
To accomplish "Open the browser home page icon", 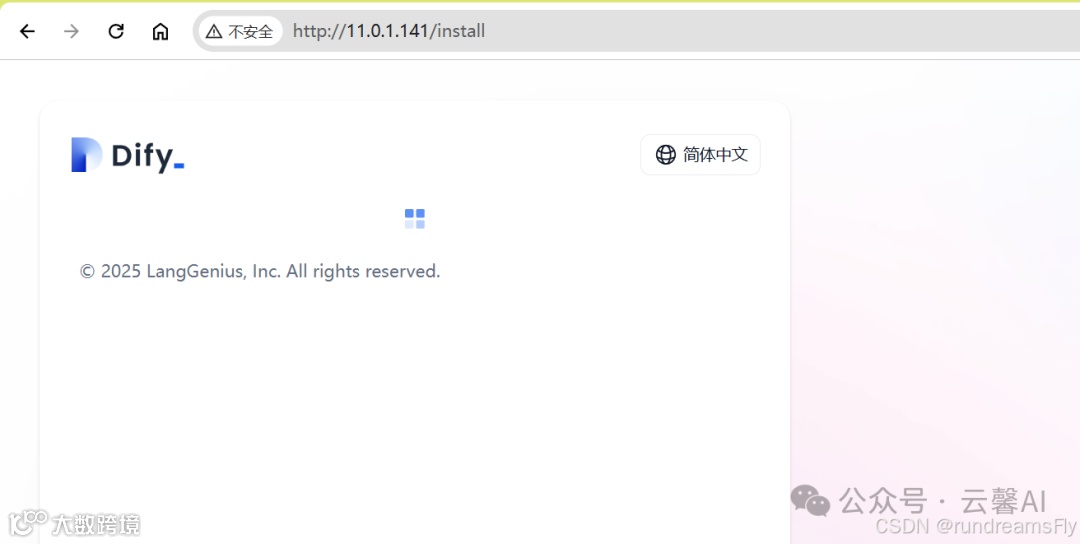I will coord(160,31).
